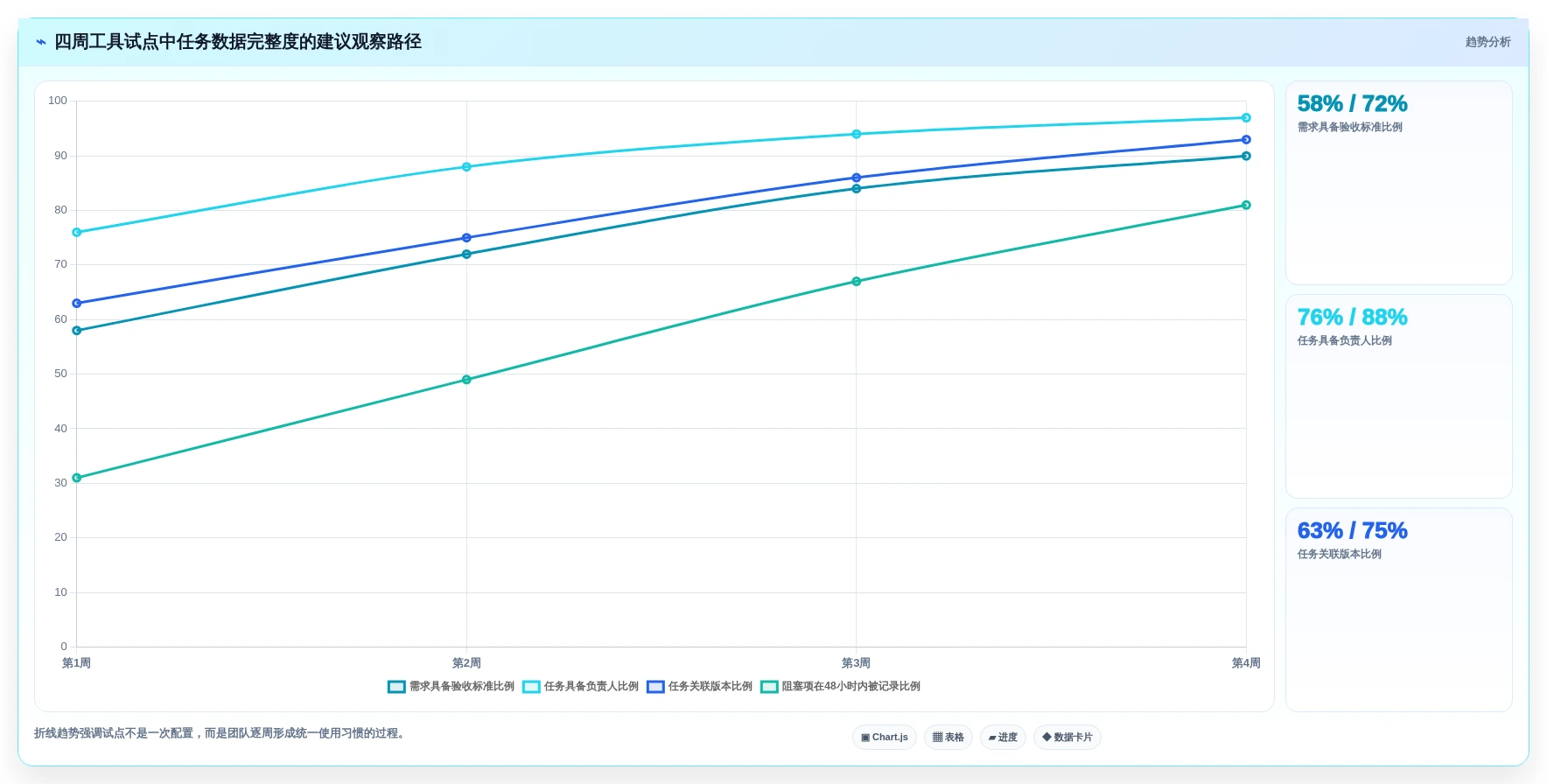Click the chart title 四周工具试点中任务数据完整度的建议观察路径

pyautogui.click(x=238, y=42)
